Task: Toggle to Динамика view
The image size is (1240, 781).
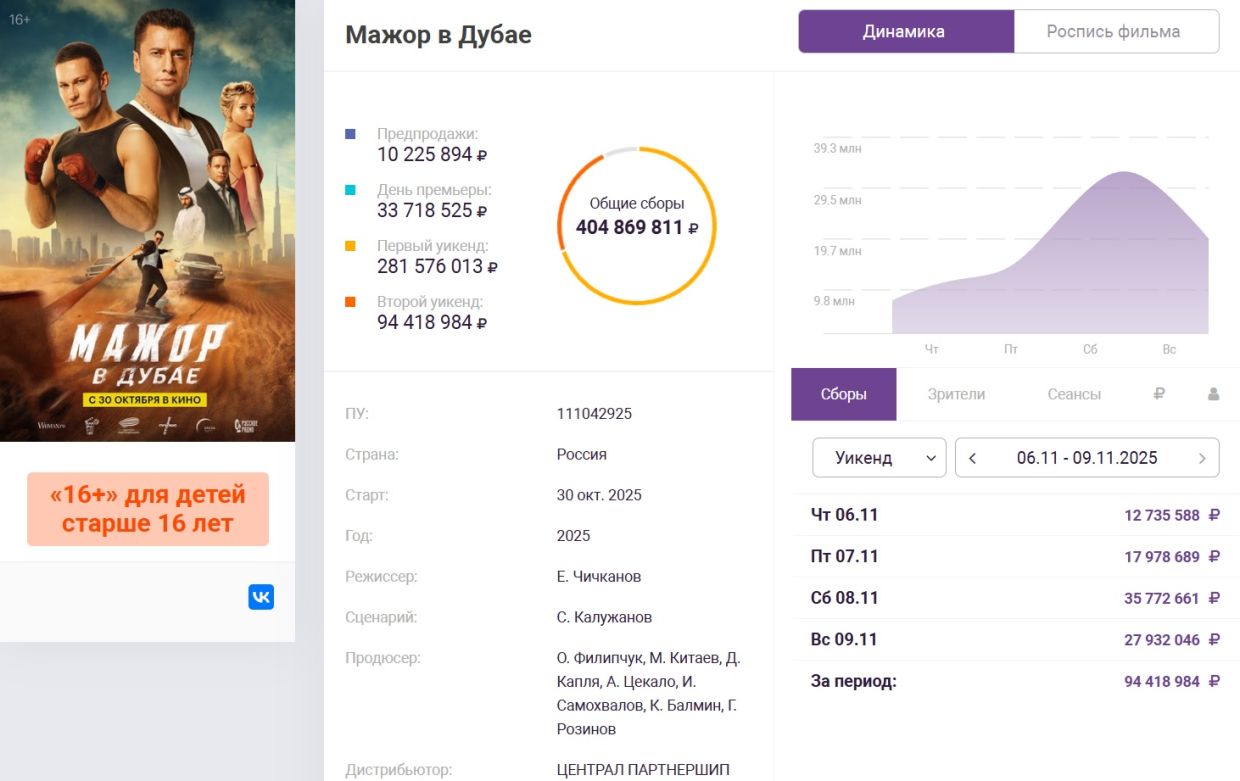Action: (904, 31)
